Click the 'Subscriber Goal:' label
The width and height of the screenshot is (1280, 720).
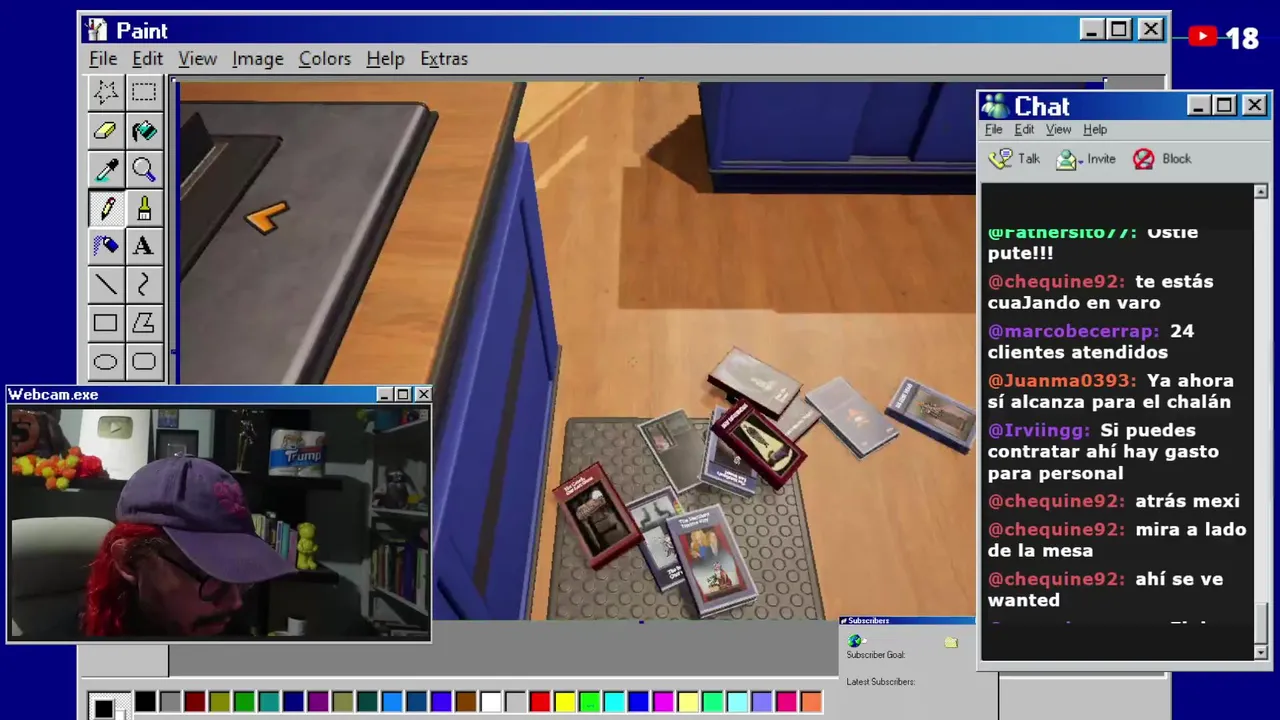(875, 655)
